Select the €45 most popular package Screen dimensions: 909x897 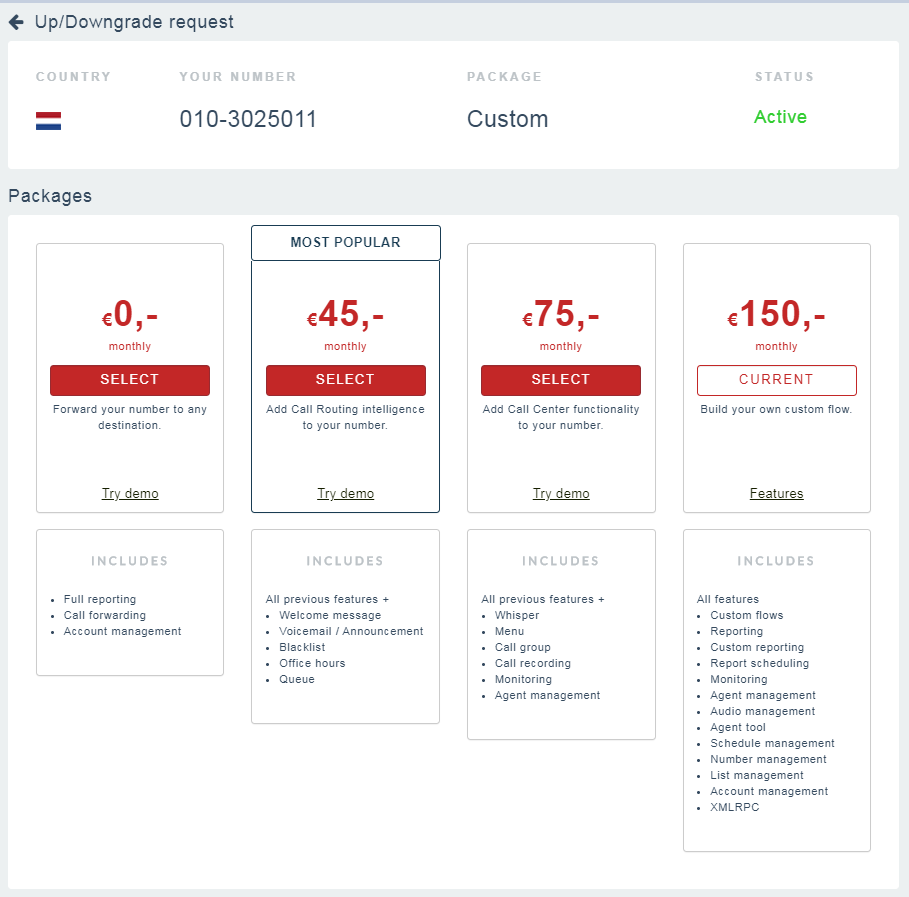coord(345,380)
